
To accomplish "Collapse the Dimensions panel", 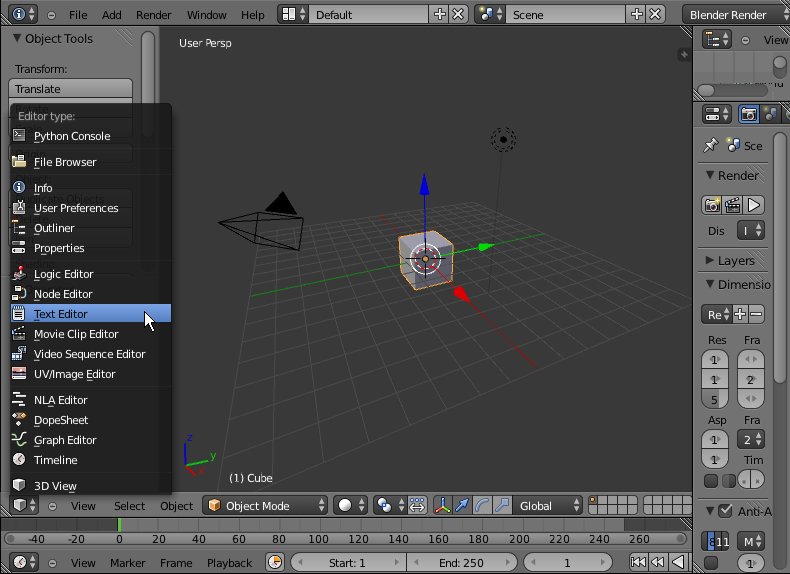I will pos(710,284).
